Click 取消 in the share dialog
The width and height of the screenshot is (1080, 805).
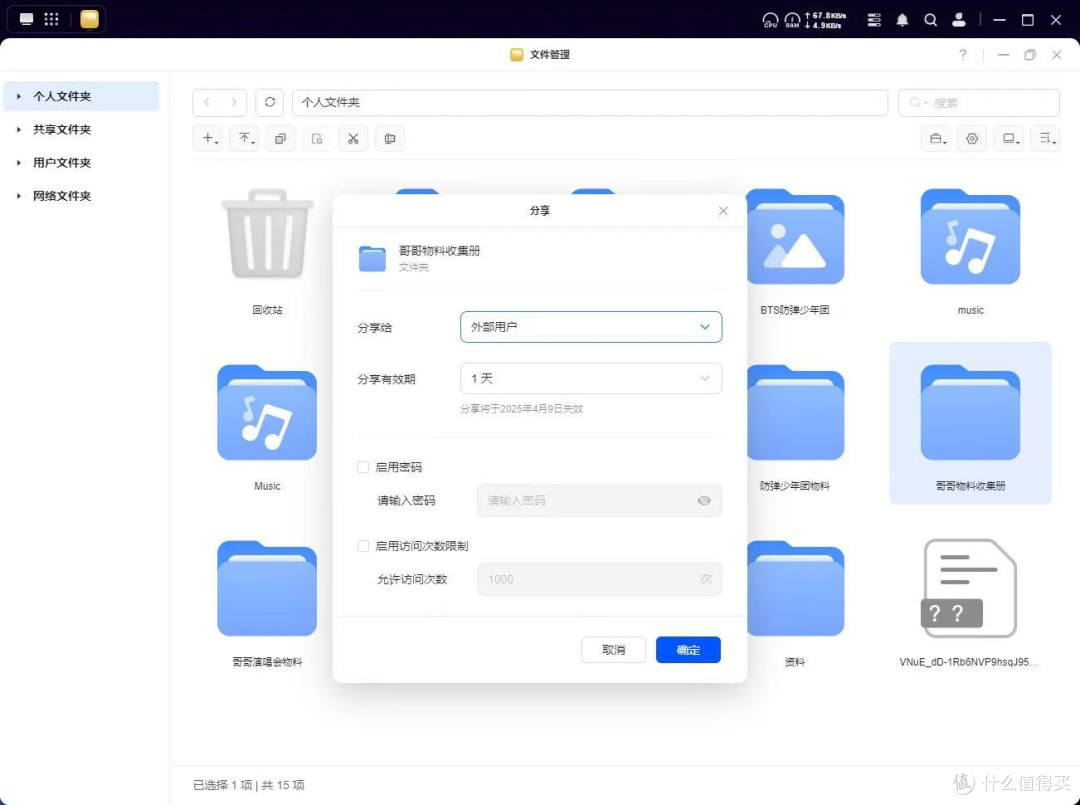tap(613, 650)
